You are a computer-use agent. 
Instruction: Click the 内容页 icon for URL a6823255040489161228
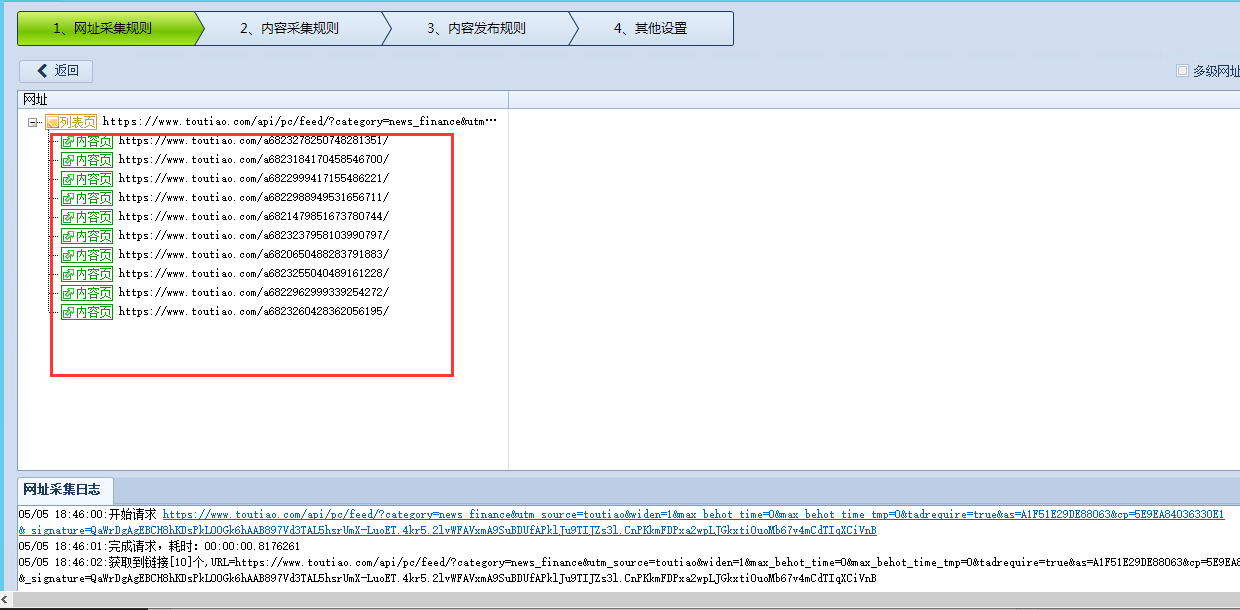tap(87, 274)
